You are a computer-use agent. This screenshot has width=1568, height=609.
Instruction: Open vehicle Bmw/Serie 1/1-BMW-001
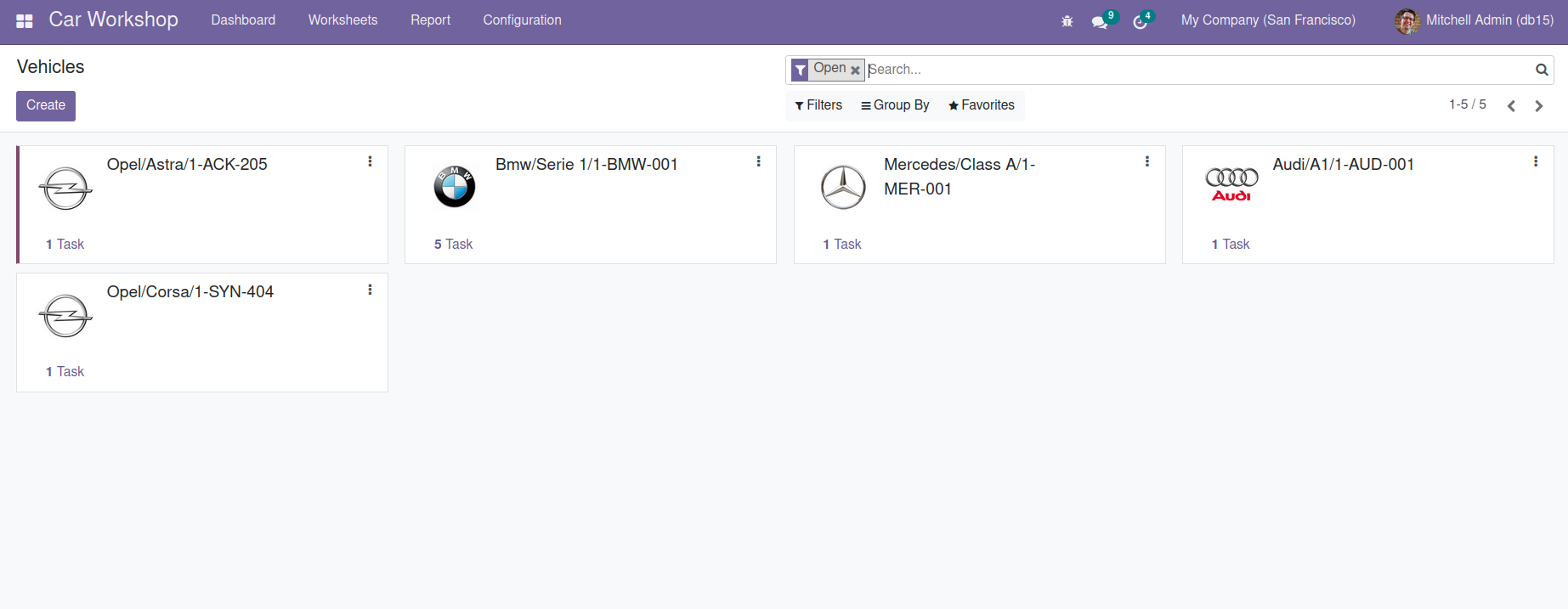click(586, 165)
